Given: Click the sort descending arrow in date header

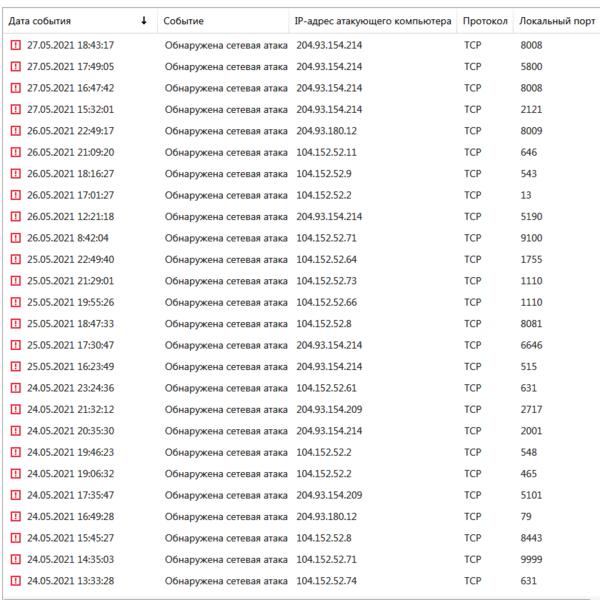Looking at the screenshot, I should tap(144, 21).
